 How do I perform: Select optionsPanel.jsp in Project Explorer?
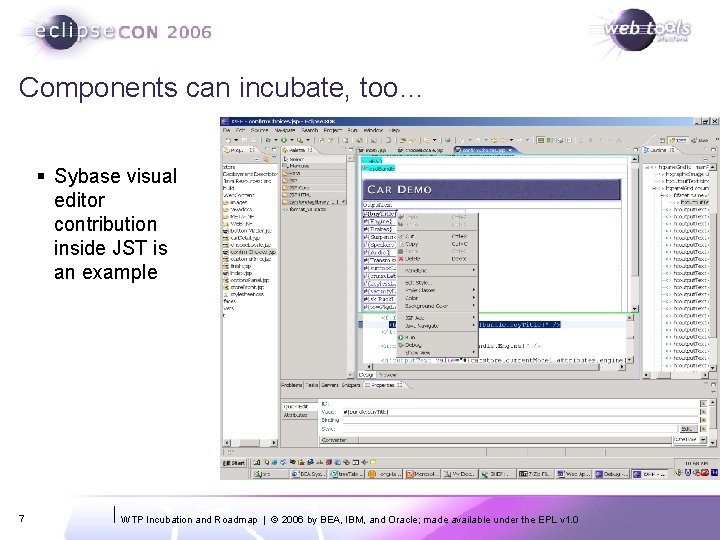click(246, 280)
